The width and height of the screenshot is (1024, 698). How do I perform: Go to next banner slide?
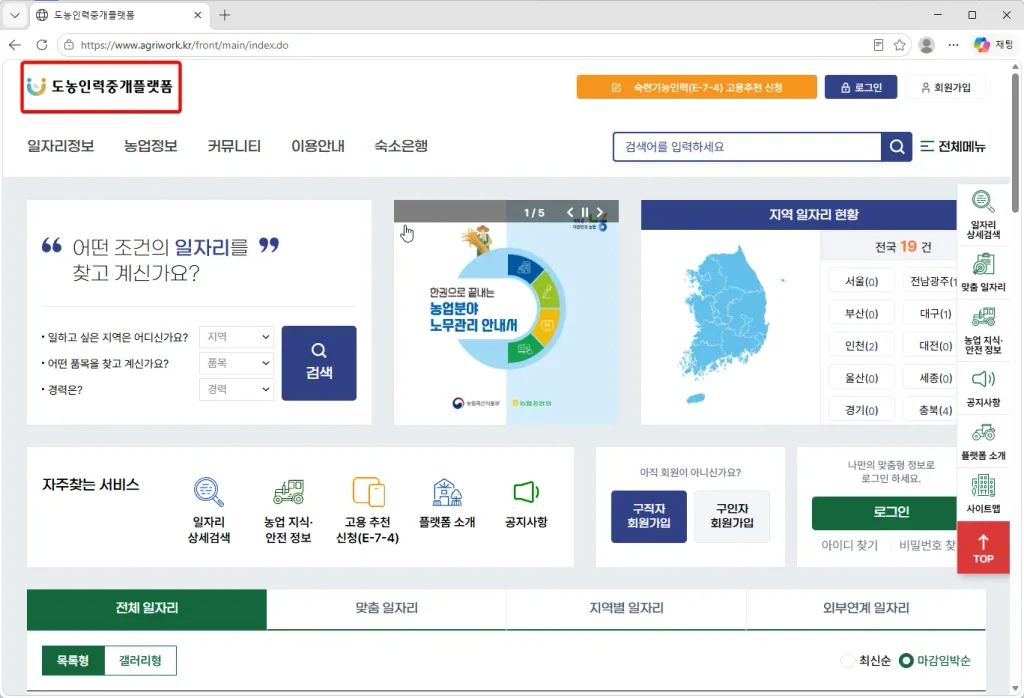(x=600, y=212)
